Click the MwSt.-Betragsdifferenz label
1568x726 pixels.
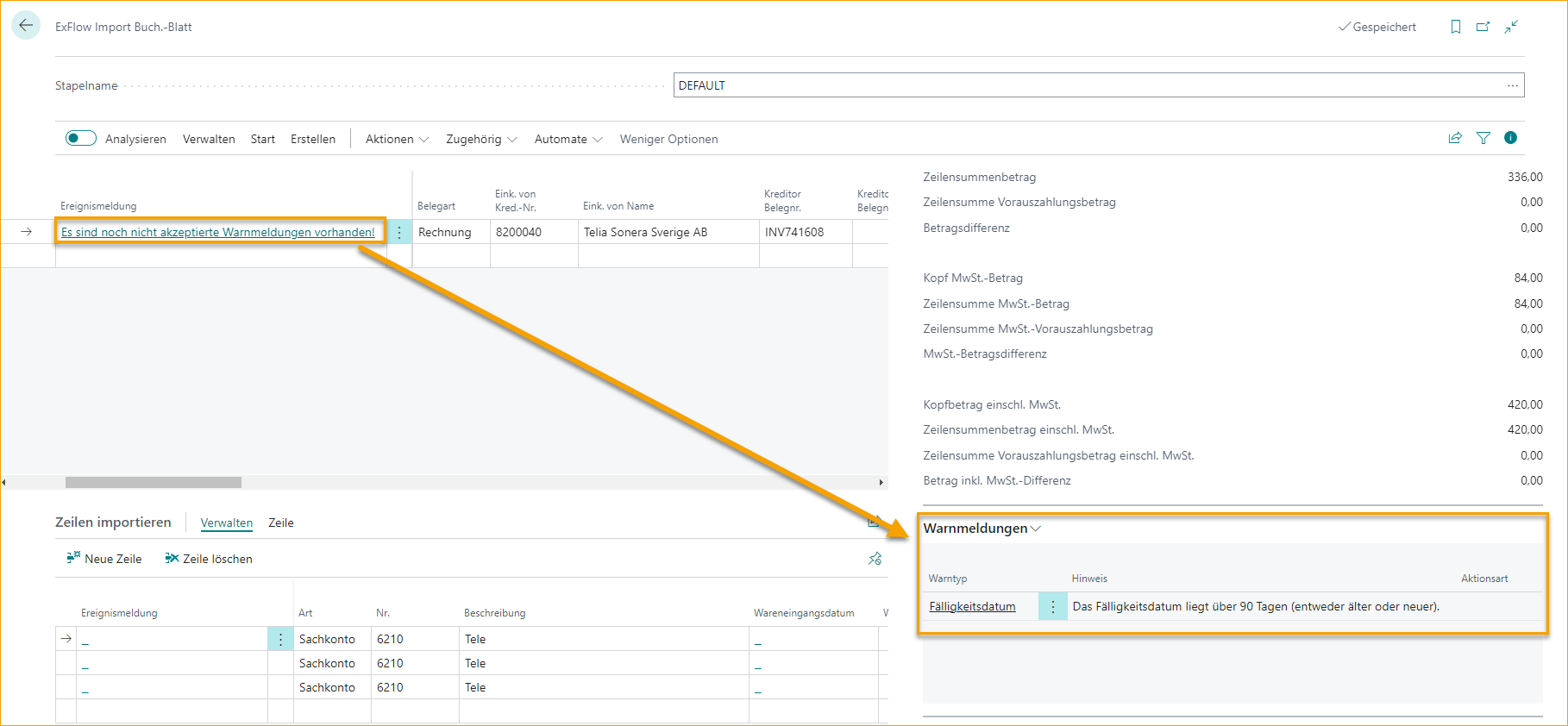coord(985,354)
